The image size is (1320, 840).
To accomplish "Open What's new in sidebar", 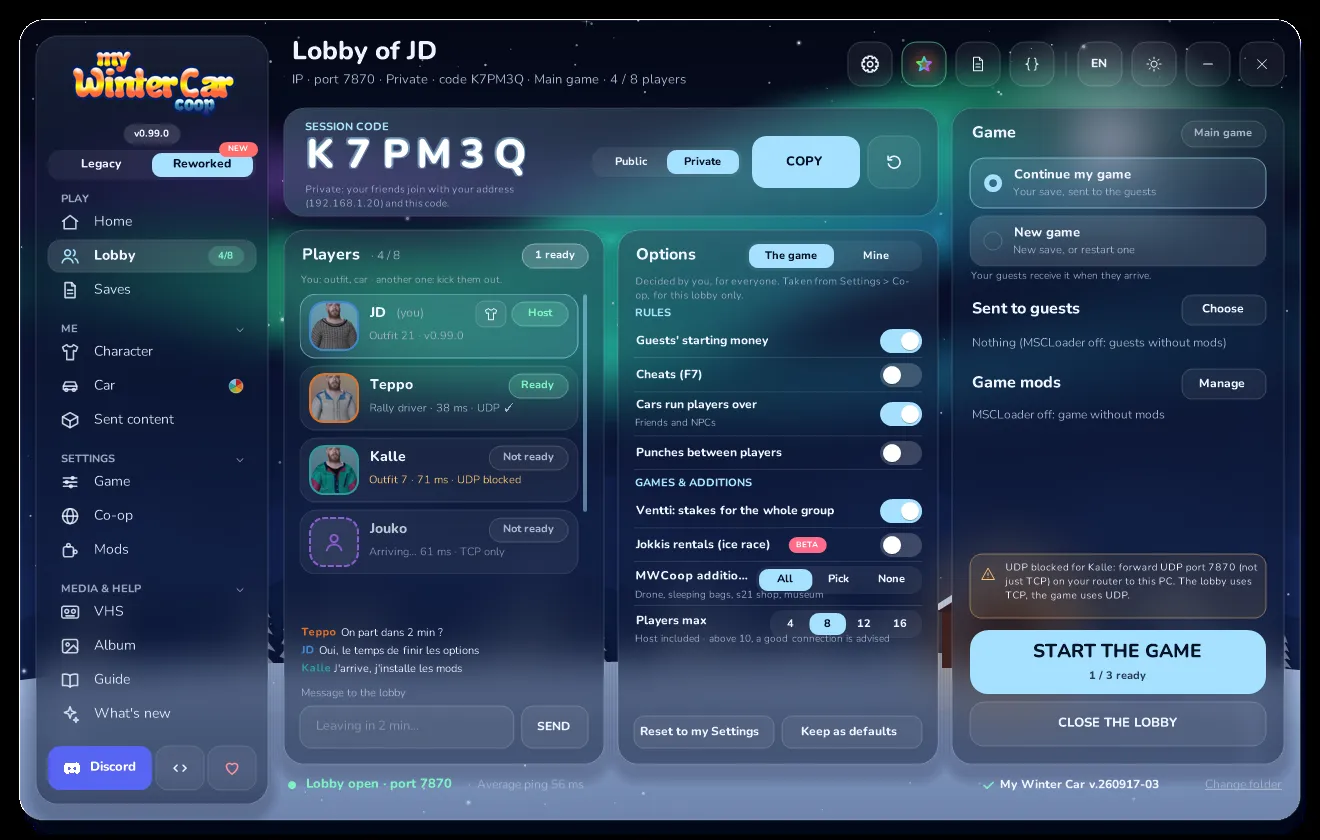I will point(152,714).
